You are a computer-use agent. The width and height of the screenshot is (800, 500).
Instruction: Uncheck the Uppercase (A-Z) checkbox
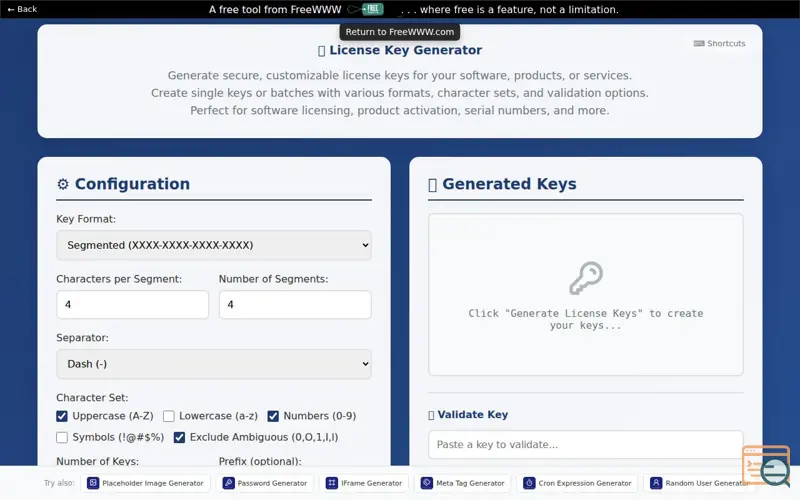[62, 416]
